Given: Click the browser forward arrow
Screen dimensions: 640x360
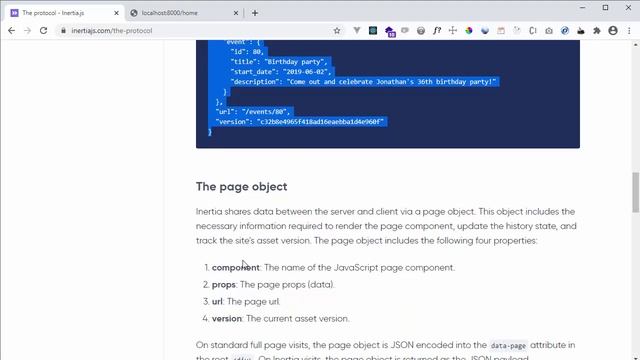Looking at the screenshot, I should point(27,31).
